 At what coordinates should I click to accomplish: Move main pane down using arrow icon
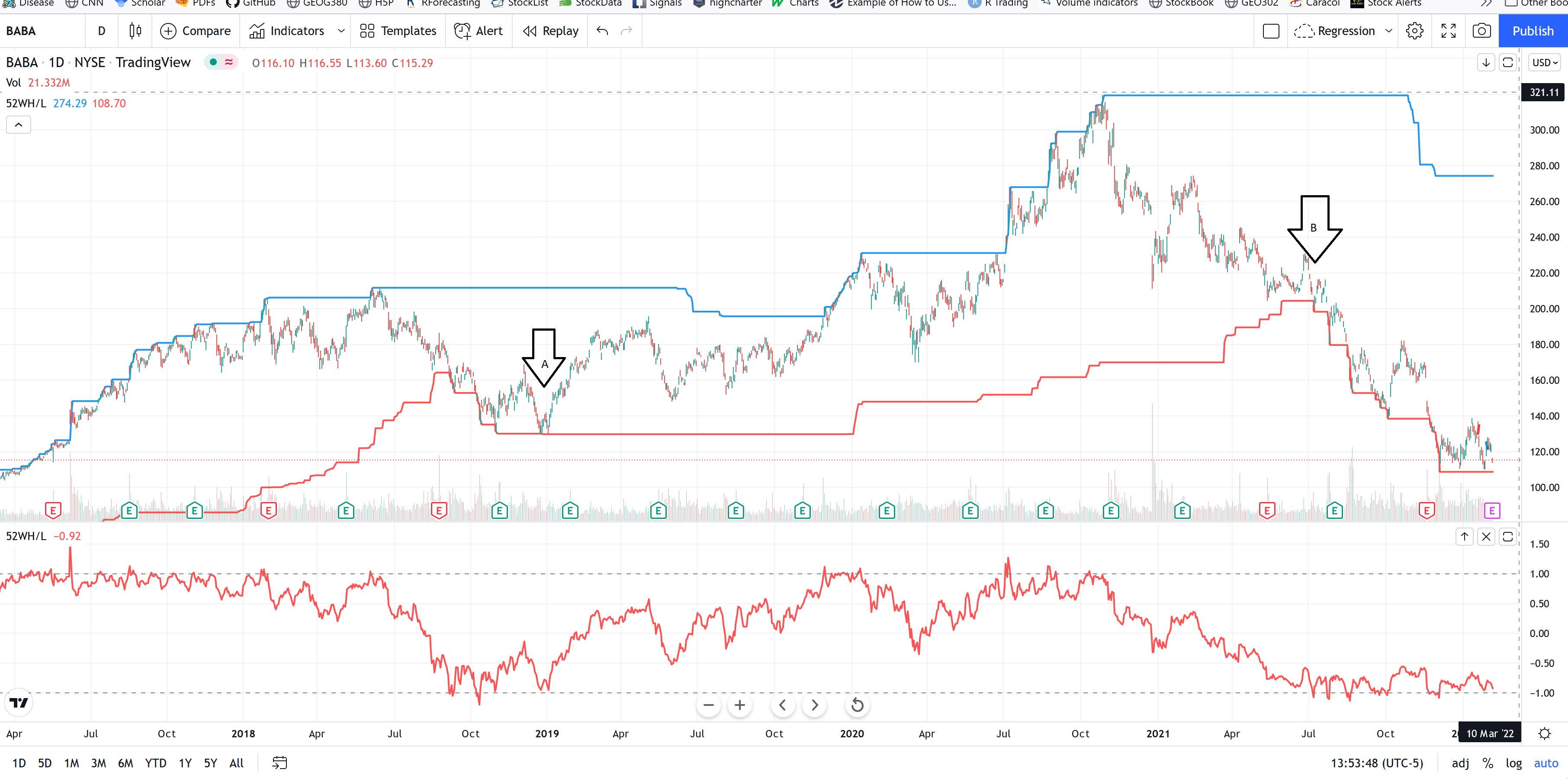pyautogui.click(x=1486, y=62)
